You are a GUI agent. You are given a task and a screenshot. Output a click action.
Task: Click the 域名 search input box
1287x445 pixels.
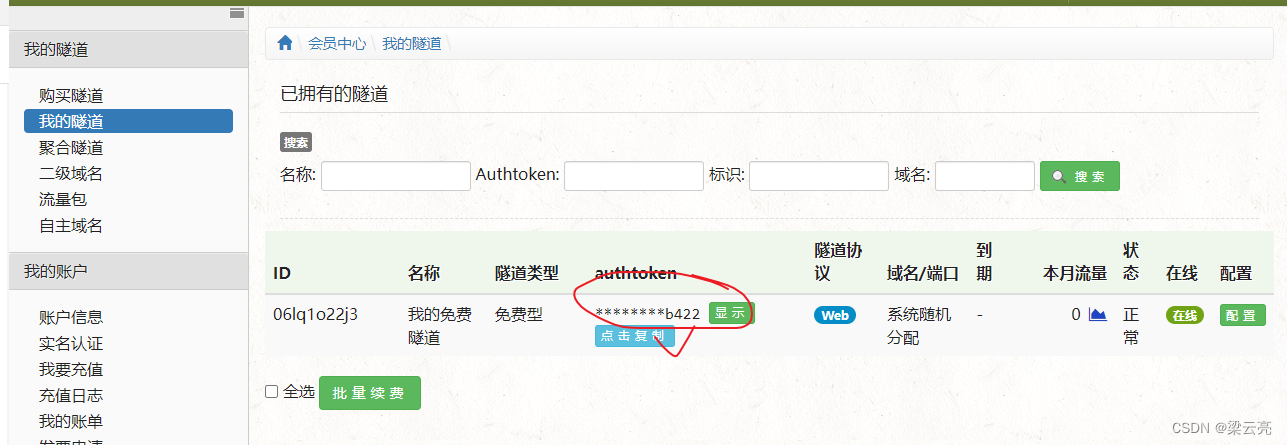pos(985,176)
